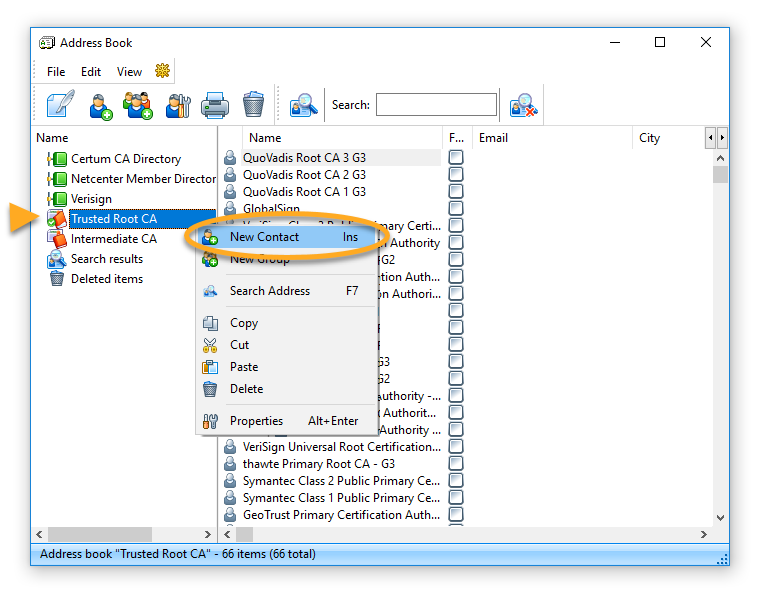Click contact icon beside QuoVadis Root CA 3 G3
761x590 pixels.
(x=230, y=158)
